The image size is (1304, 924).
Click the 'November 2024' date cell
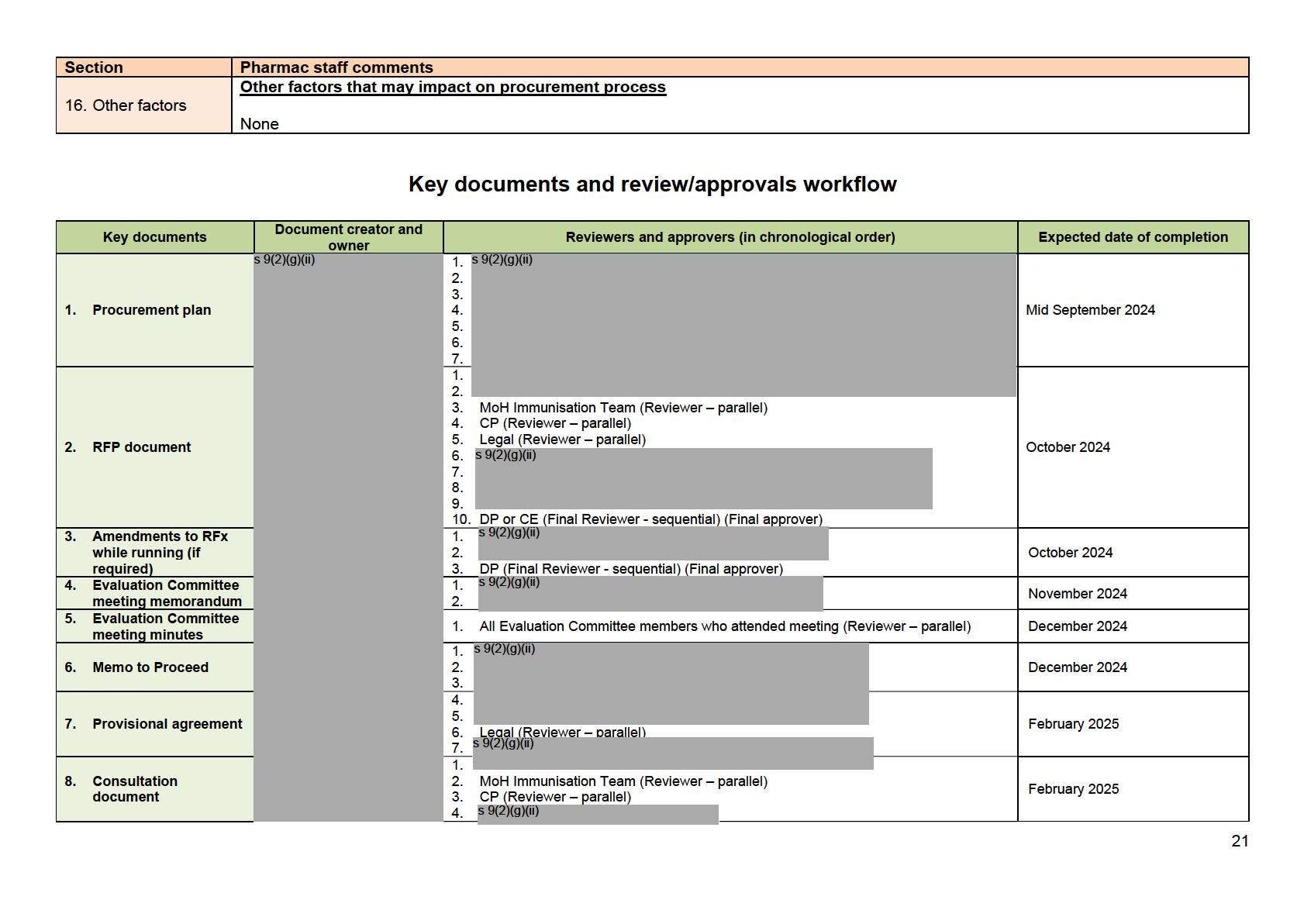tap(1077, 594)
